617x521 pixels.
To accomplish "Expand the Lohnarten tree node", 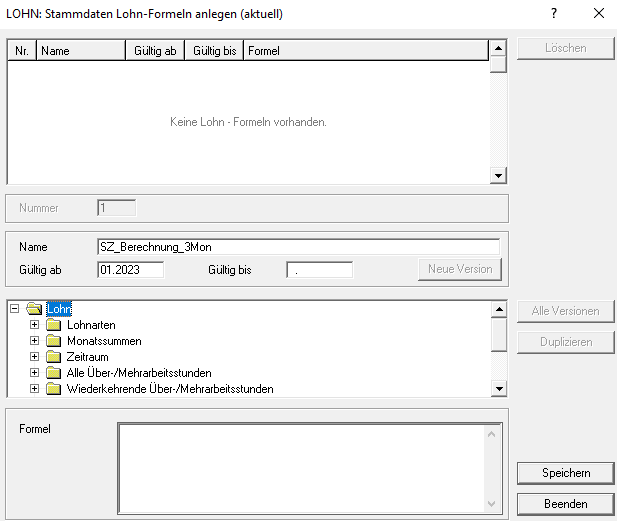I will tap(35, 325).
